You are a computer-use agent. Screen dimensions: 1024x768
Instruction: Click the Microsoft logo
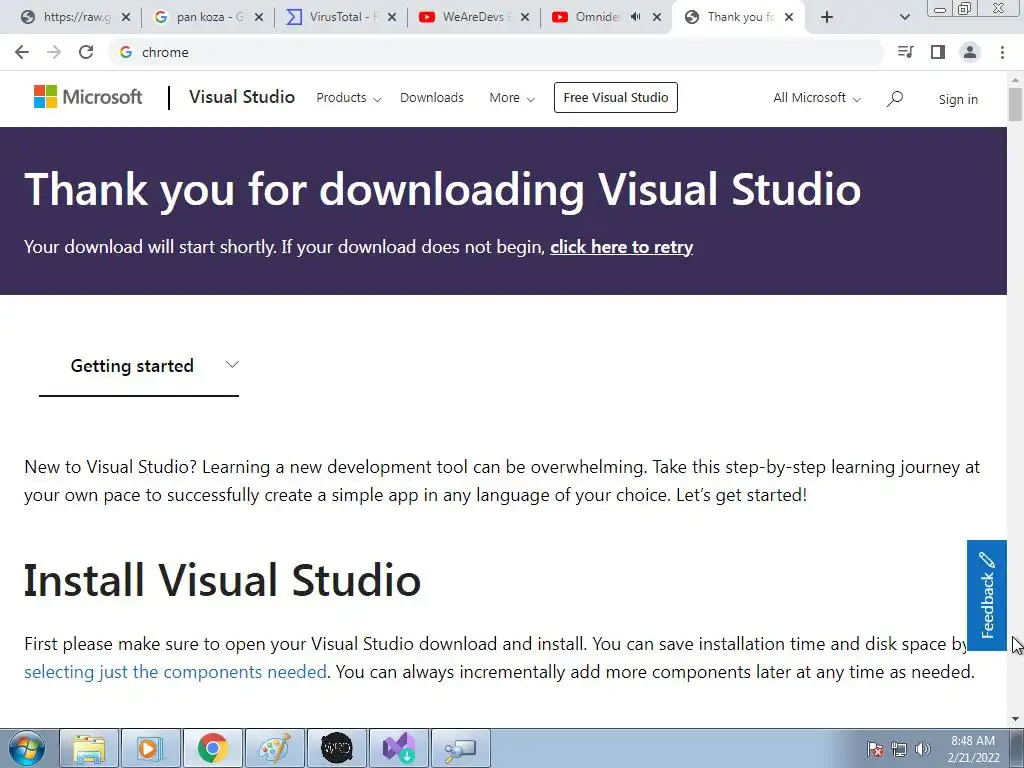click(x=88, y=97)
